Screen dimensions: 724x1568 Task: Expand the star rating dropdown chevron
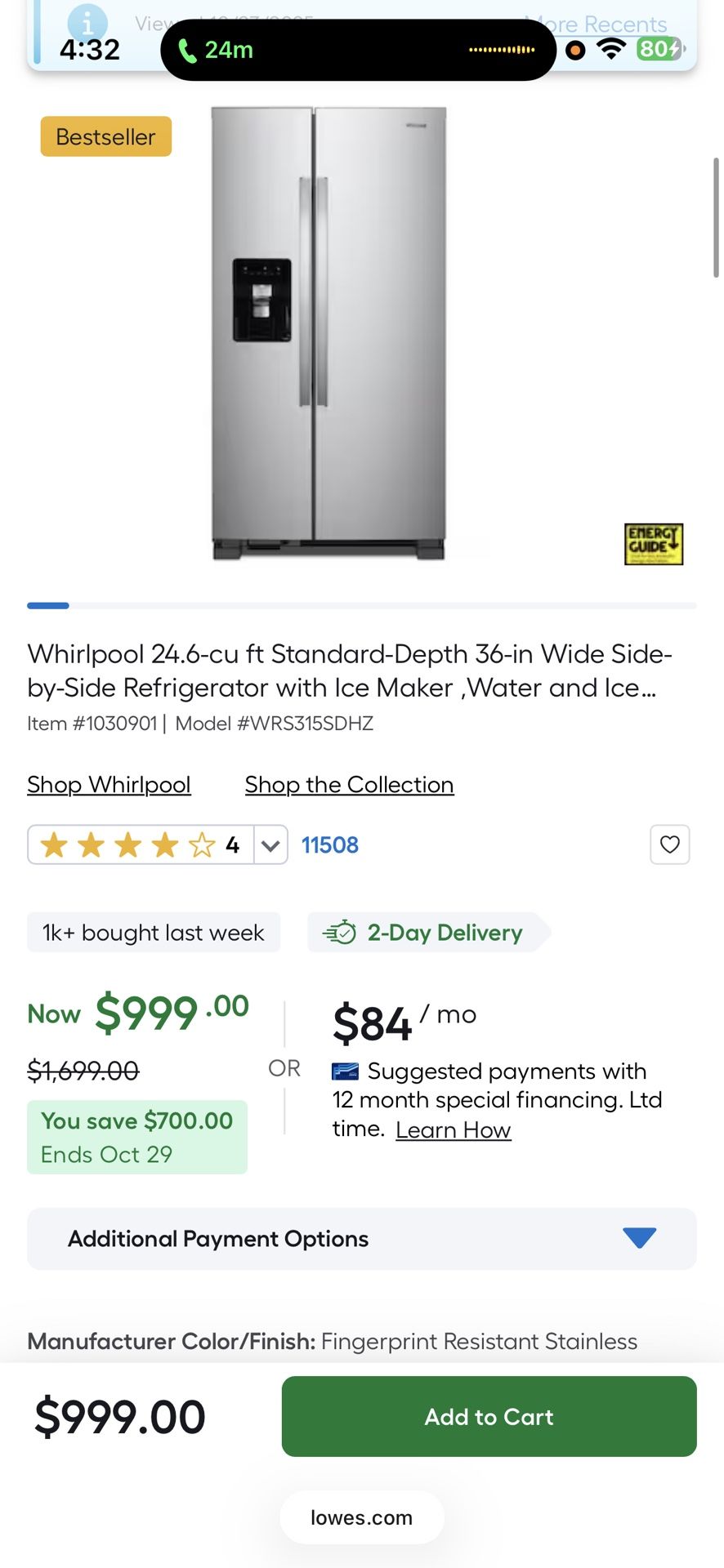pyautogui.click(x=270, y=845)
